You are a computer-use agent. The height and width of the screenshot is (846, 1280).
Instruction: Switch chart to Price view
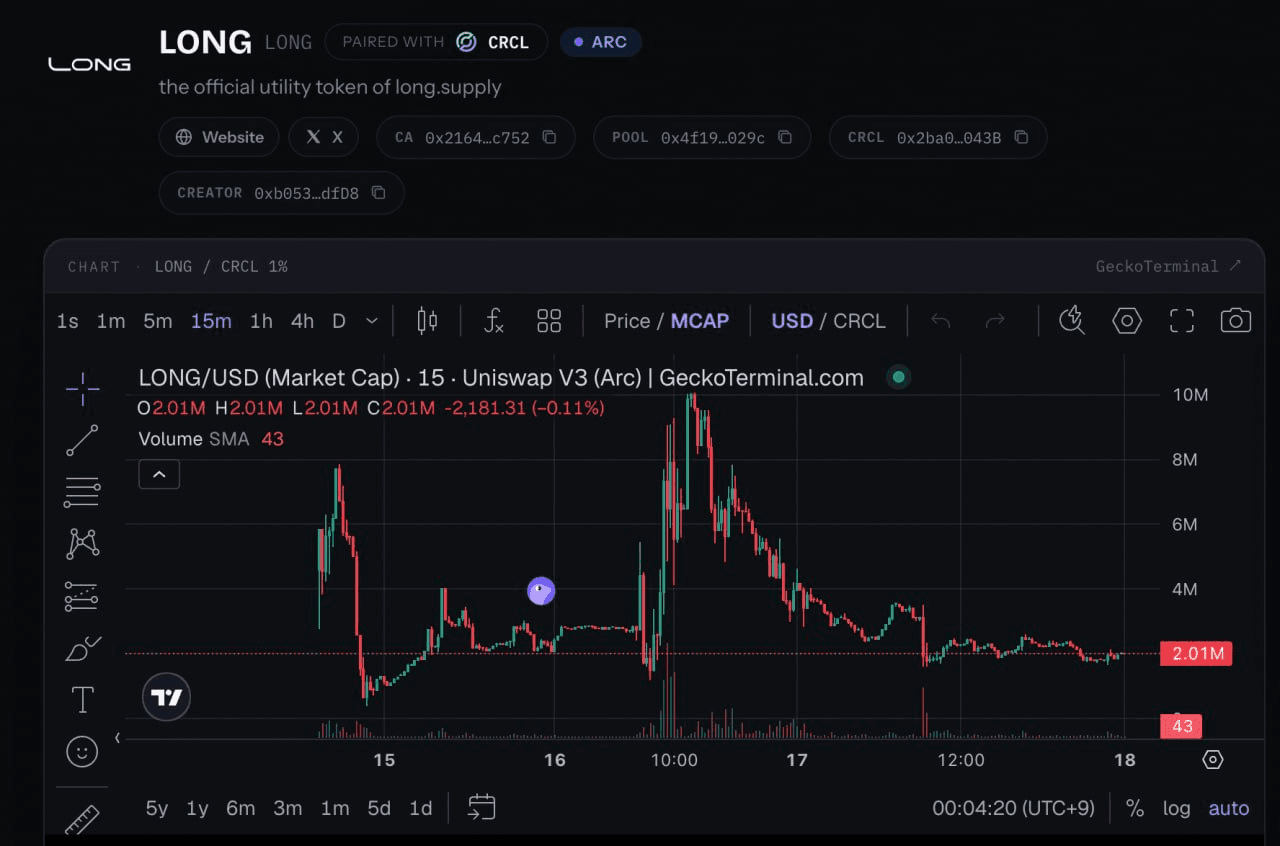pos(627,321)
